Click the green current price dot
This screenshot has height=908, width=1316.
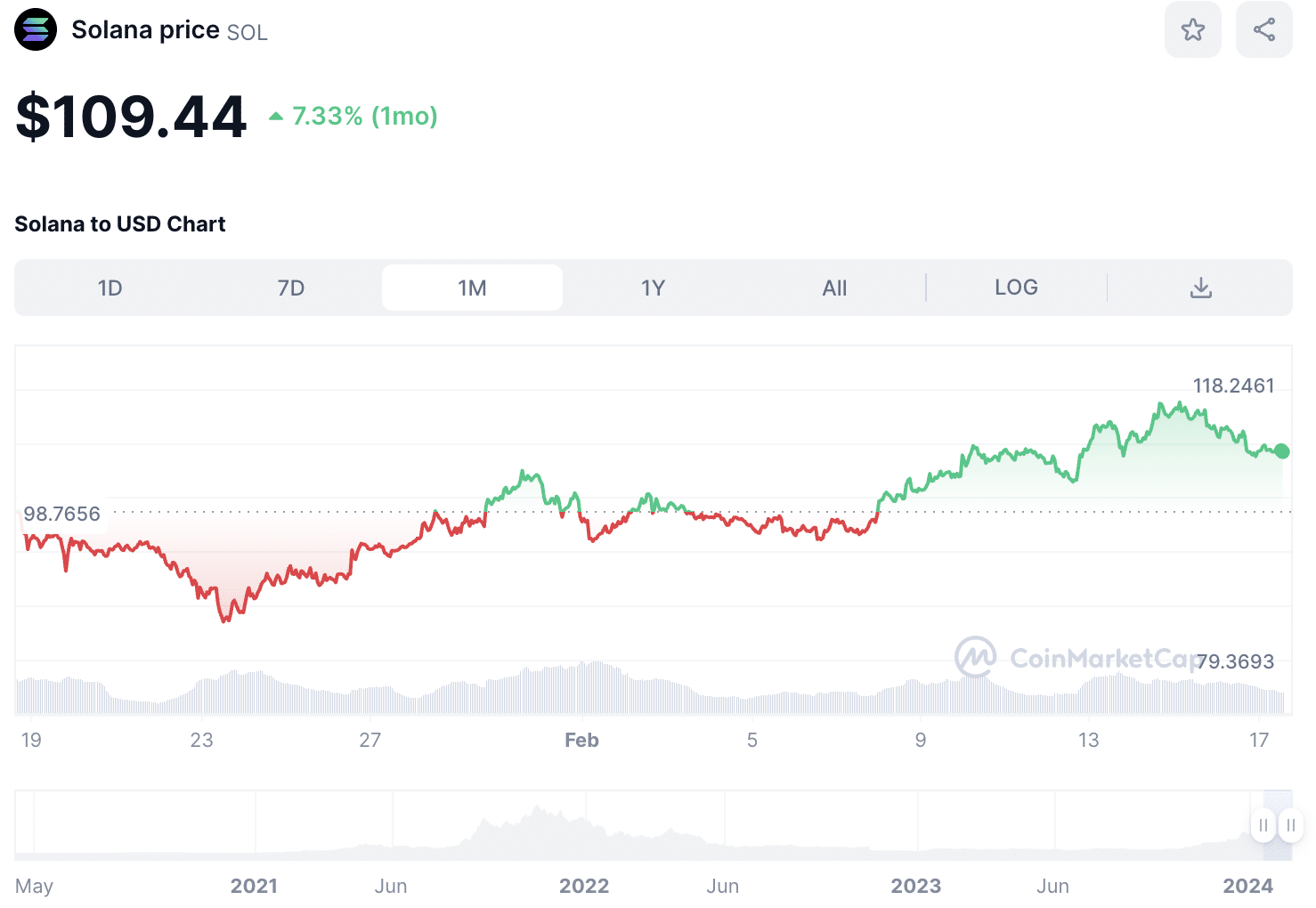[1282, 451]
